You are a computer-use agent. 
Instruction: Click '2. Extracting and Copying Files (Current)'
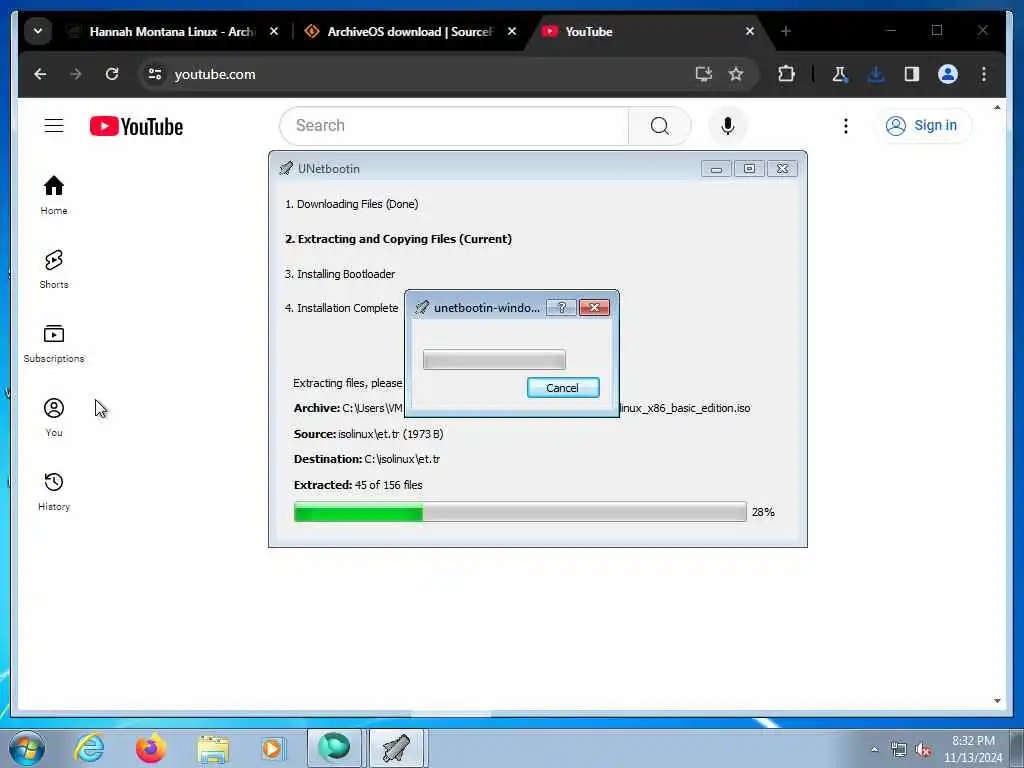(398, 239)
